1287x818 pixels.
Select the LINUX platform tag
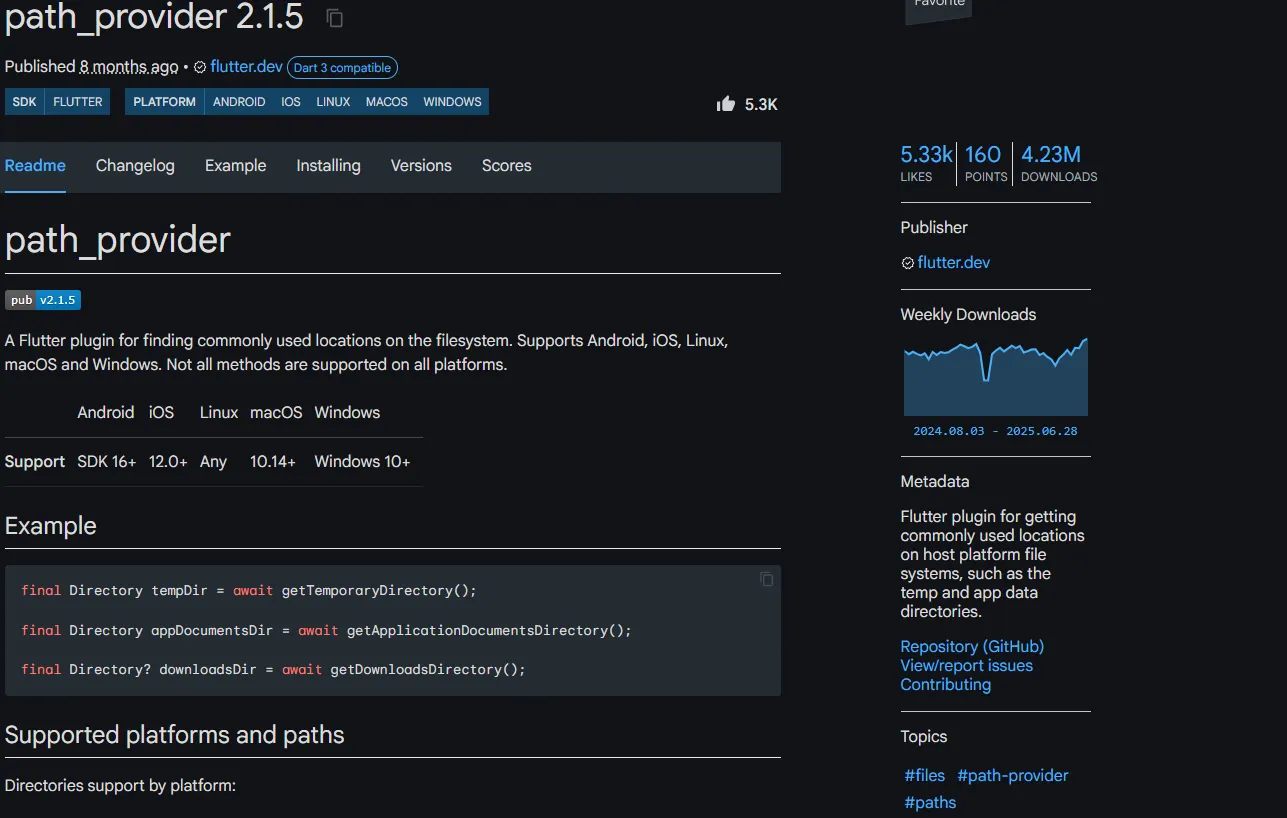tap(333, 102)
